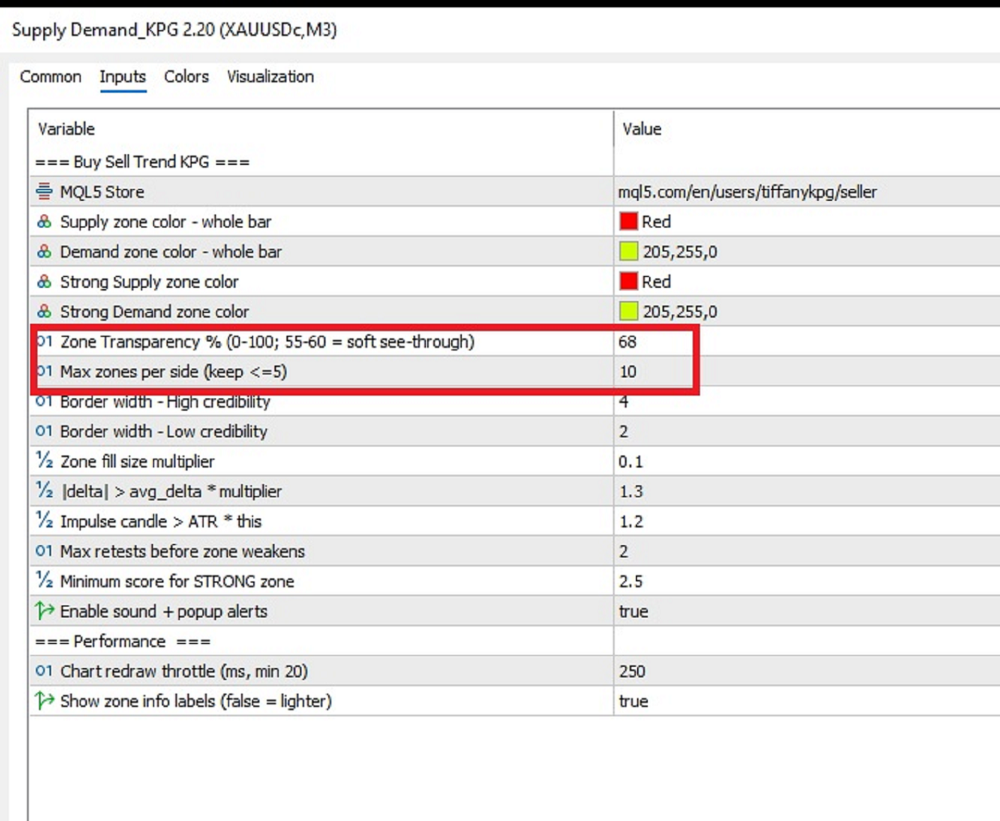Image resolution: width=1000 pixels, height=821 pixels.
Task: Click the Strong Demand zone color icon
Action: point(44,311)
